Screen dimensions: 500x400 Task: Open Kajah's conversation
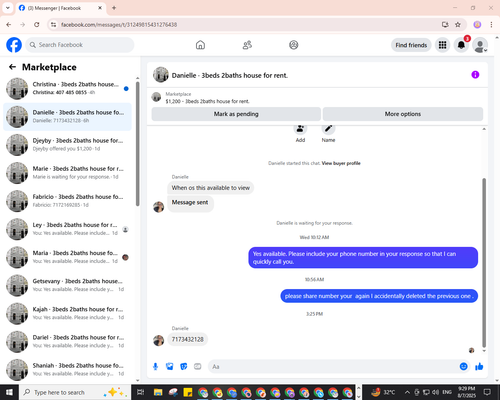(67, 313)
